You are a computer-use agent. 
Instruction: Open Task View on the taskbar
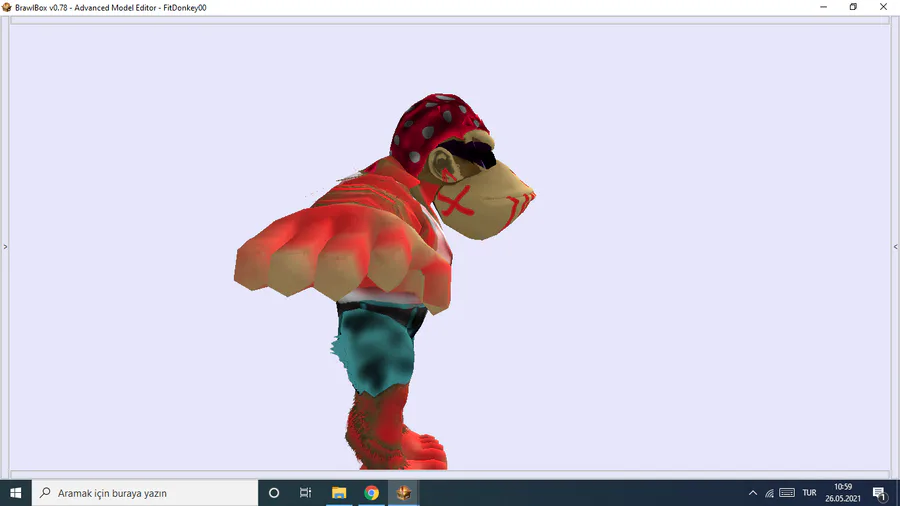(x=305, y=493)
